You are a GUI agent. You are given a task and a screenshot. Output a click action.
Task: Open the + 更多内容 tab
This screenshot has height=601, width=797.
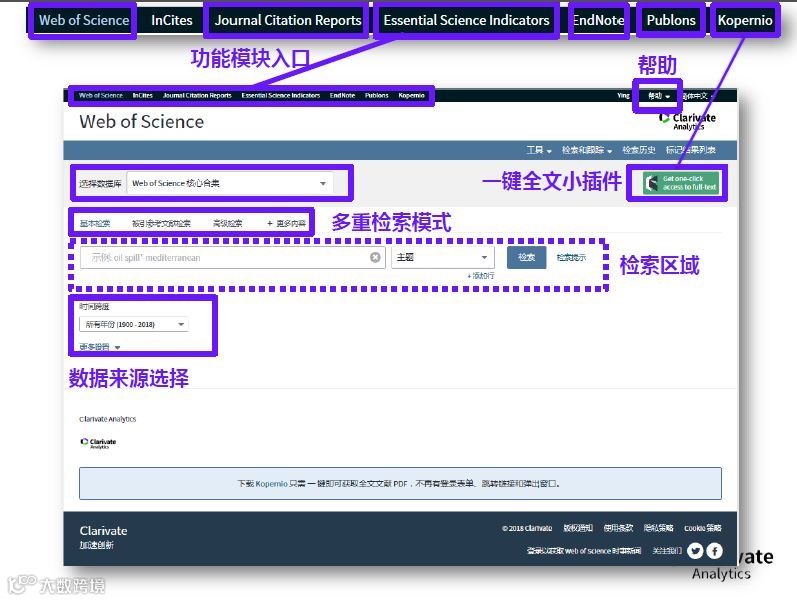click(287, 223)
